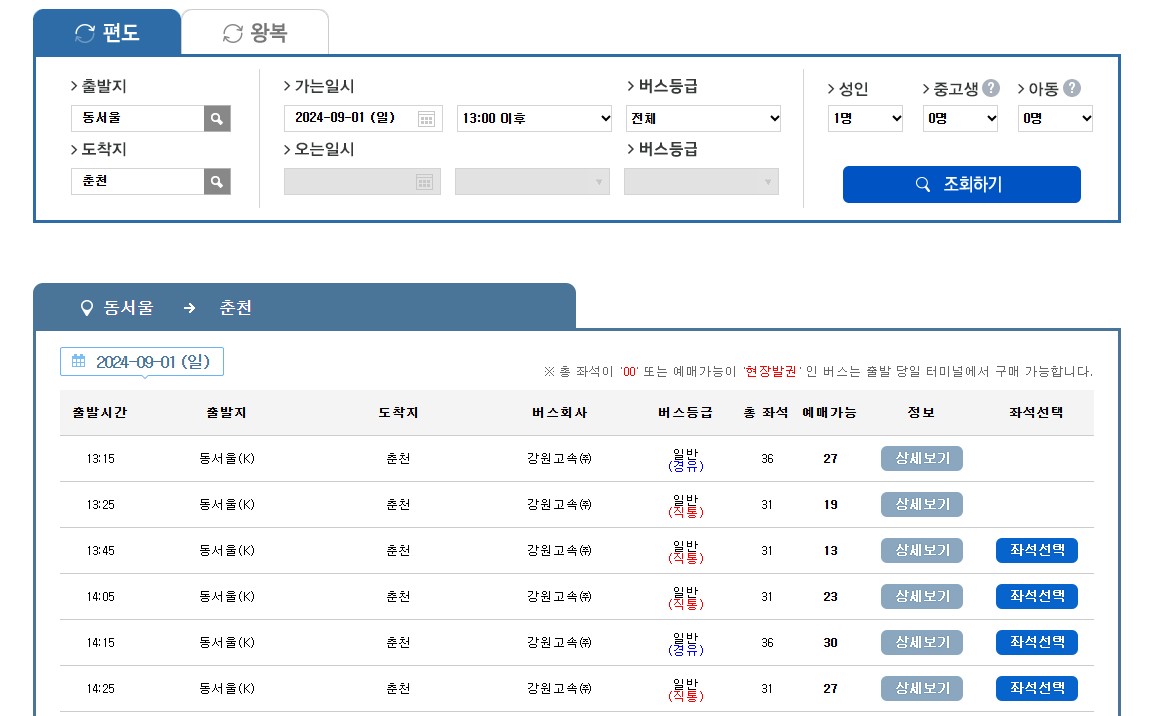Select 좌석선택 for the 13:45 bus
This screenshot has width=1167, height=716.
pos(1036,550)
